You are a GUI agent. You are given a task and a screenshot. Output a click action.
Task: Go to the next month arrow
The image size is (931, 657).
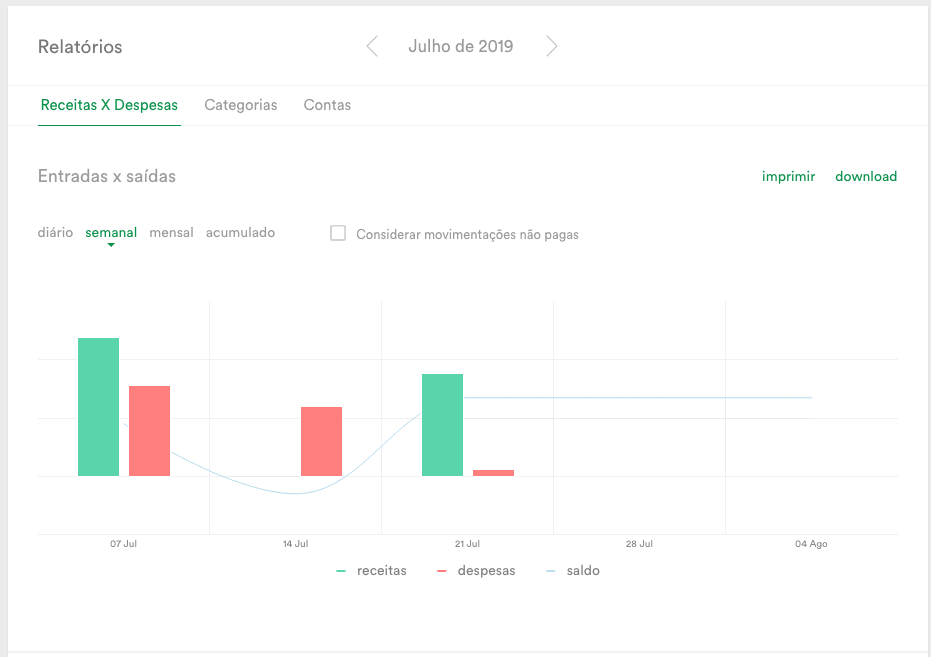click(x=552, y=46)
